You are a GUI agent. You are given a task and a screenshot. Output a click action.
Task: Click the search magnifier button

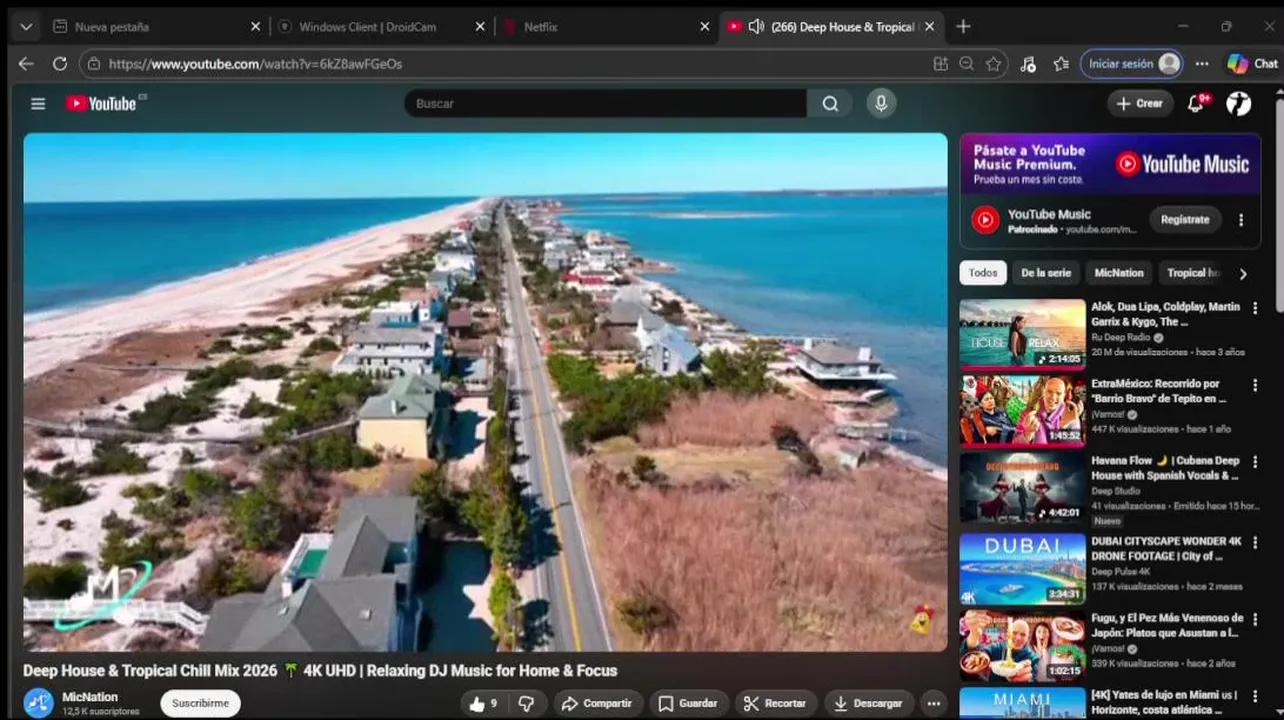(830, 103)
